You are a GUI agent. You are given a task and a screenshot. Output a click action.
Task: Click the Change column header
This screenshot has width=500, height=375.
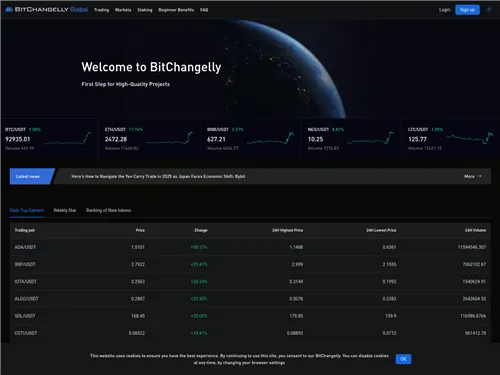click(201, 230)
